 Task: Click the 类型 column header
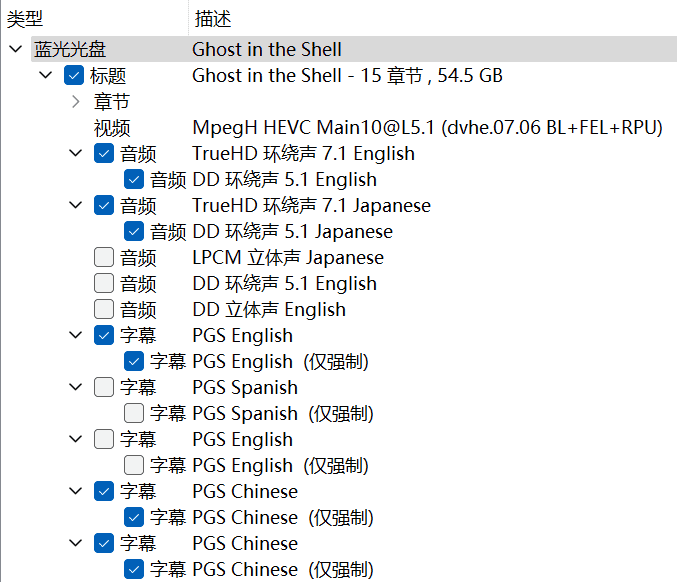25,18
